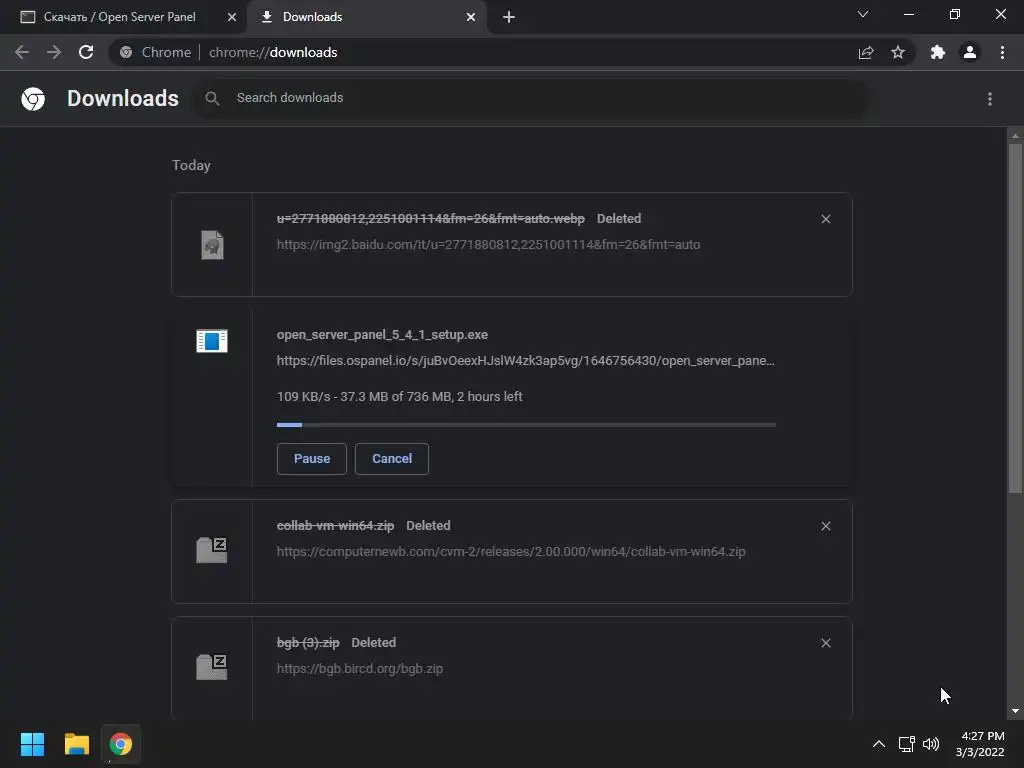Click the webp file thumbnail icon
Viewport: 1024px width, 768px height.
point(212,245)
